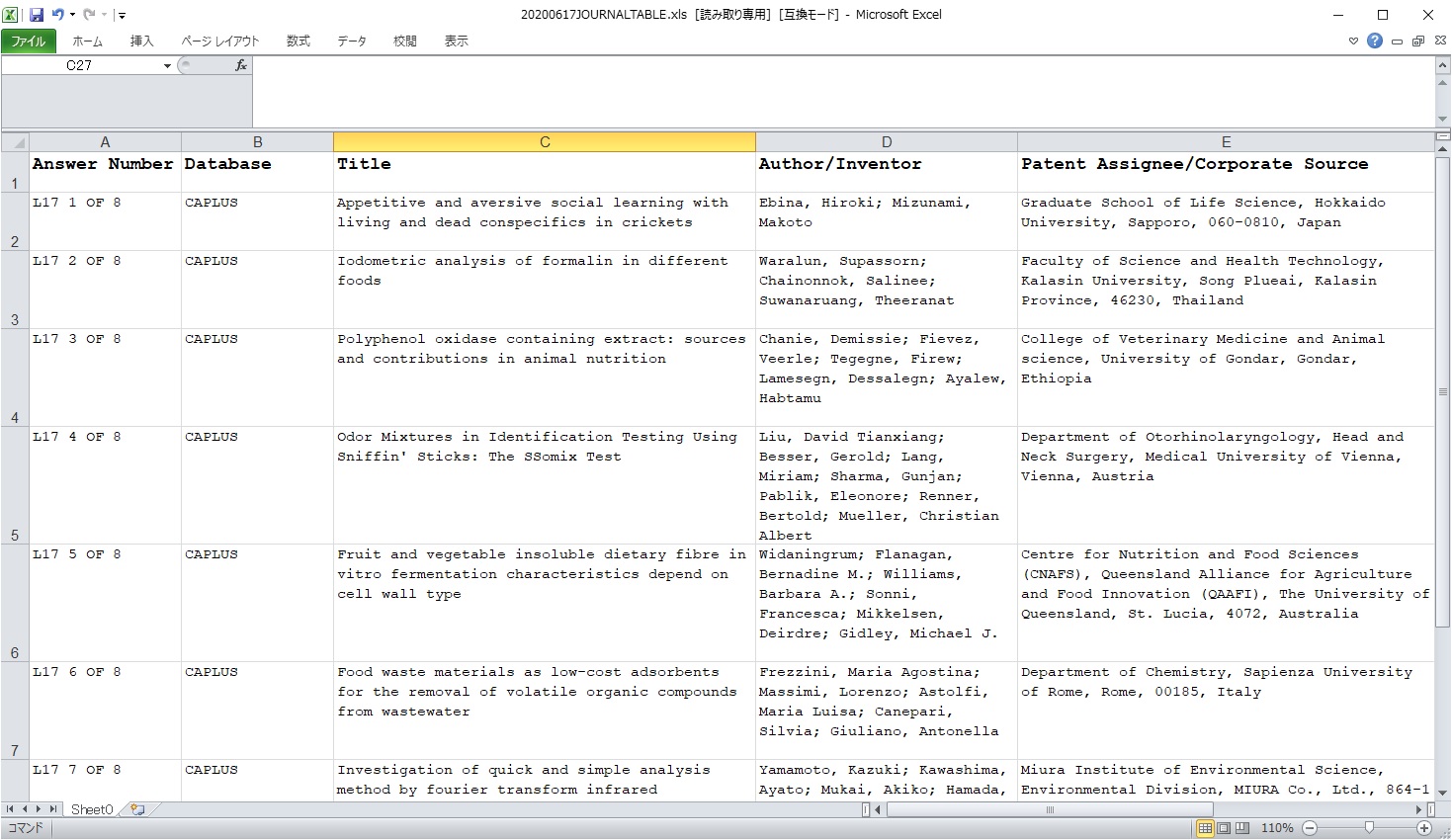Click the 110% zoom level button
Viewport: 1452px width, 840px height.
pos(1277,828)
